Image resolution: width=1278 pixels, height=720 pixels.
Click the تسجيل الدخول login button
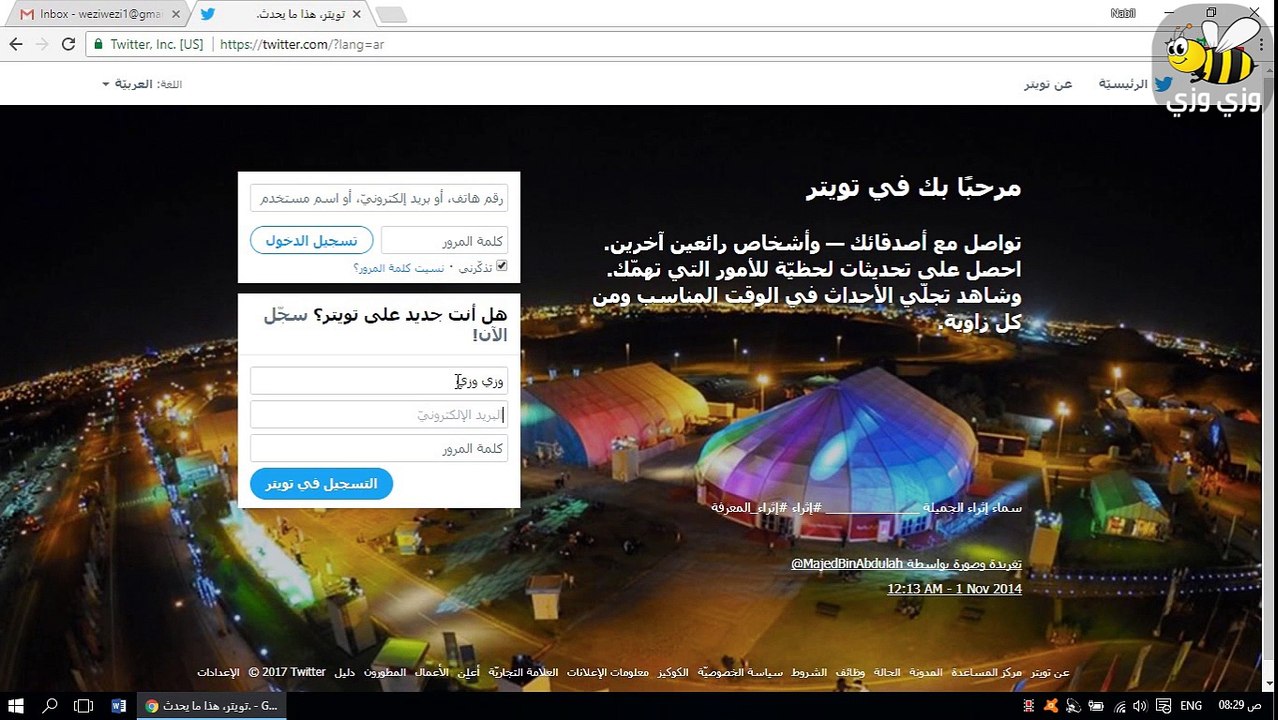click(312, 241)
